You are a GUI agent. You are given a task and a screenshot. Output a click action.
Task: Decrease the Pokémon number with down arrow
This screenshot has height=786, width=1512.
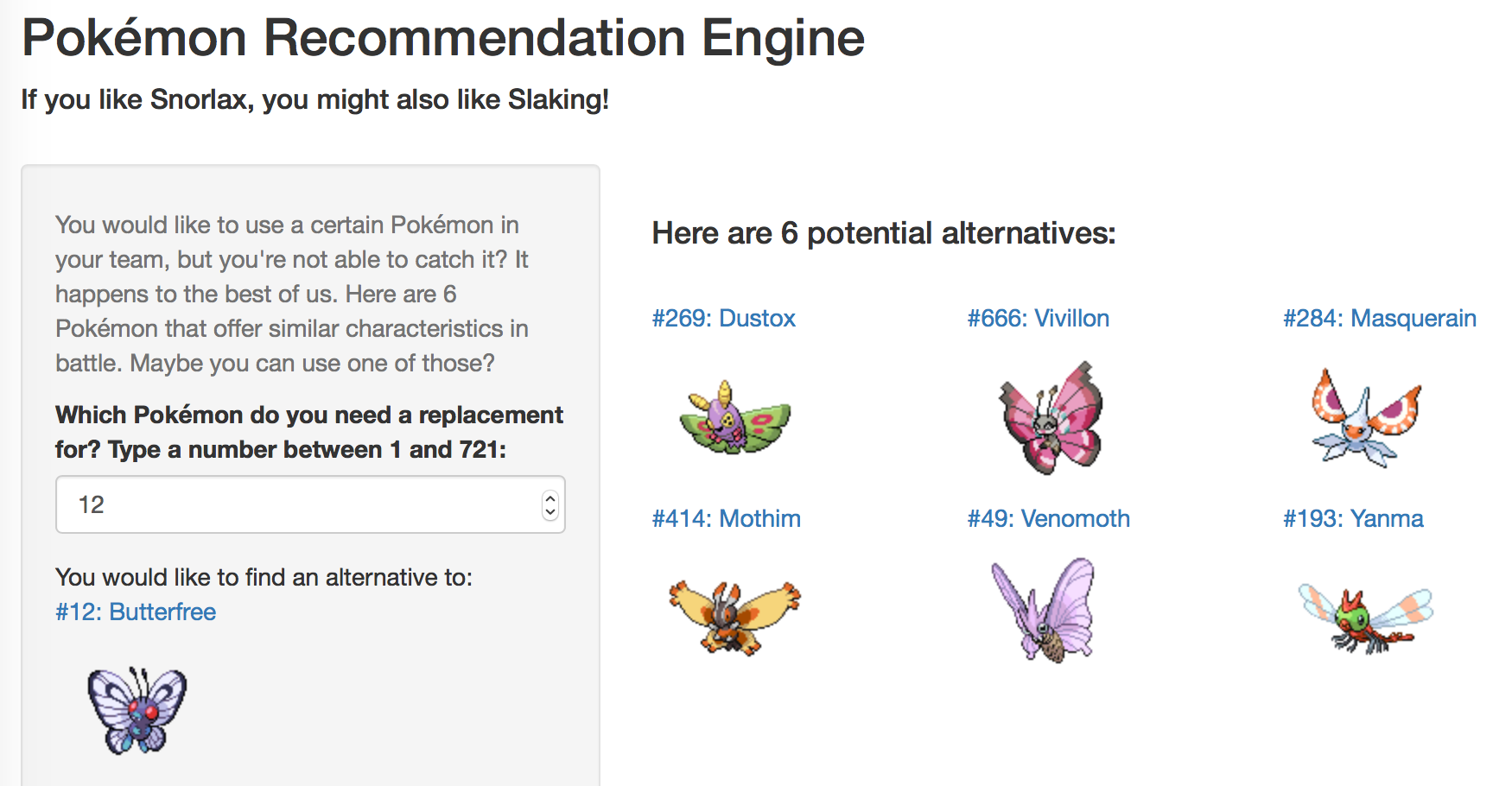pyautogui.click(x=550, y=512)
